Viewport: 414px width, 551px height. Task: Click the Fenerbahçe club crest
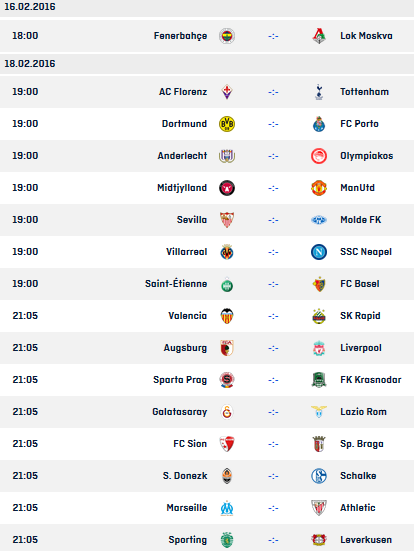227,36
